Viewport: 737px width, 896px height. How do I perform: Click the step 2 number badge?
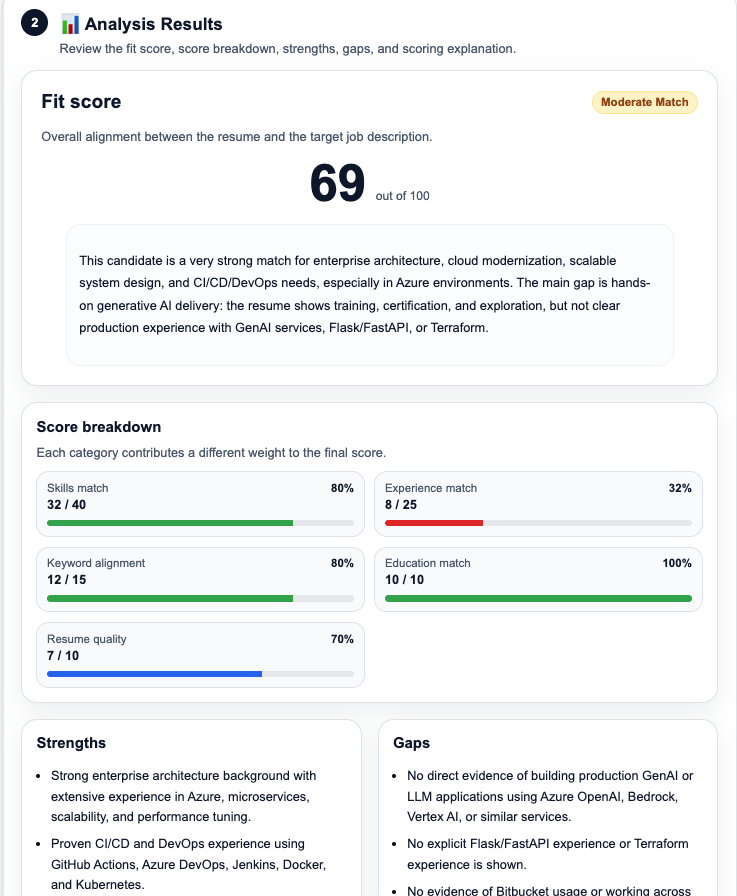33,24
